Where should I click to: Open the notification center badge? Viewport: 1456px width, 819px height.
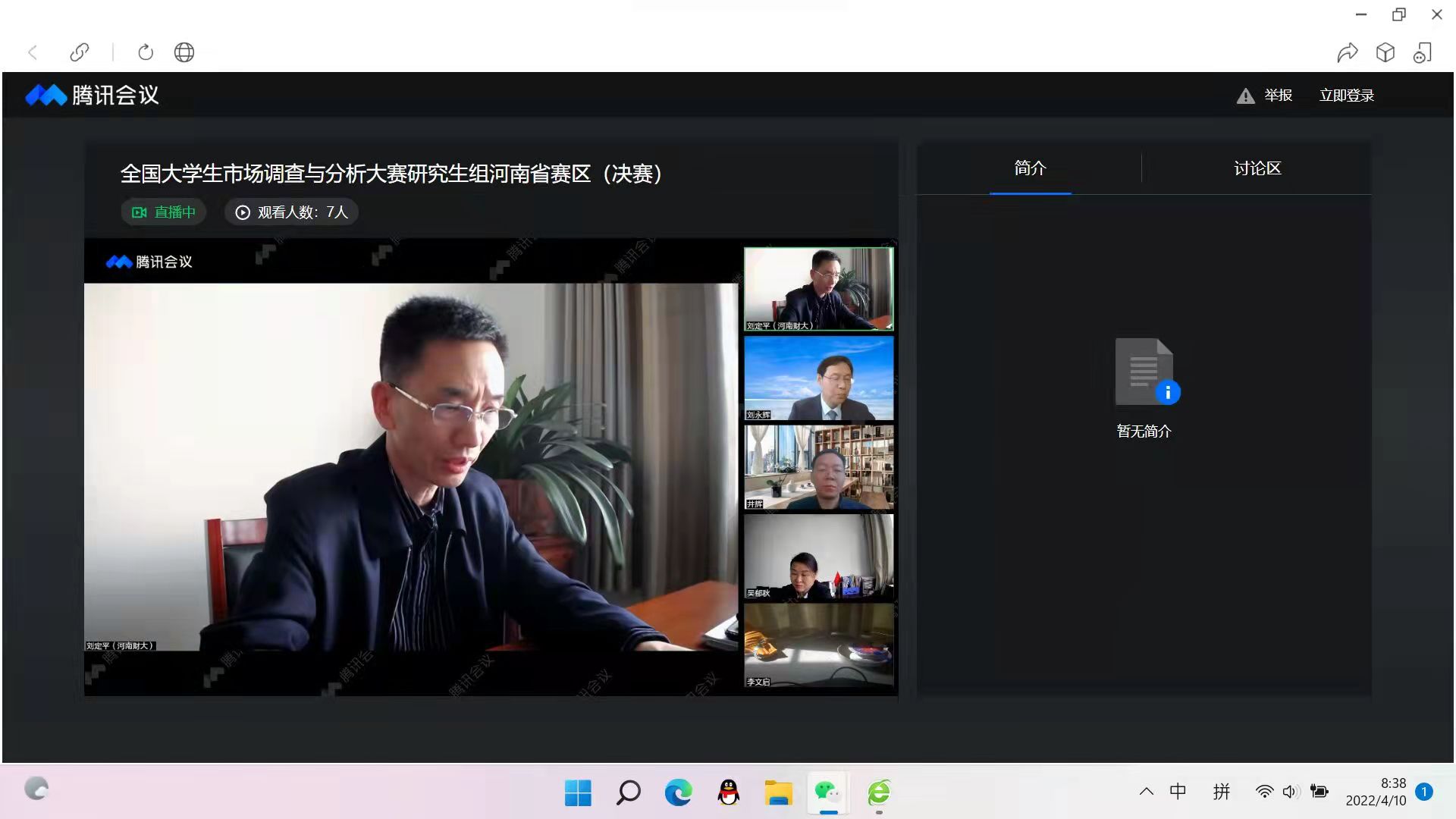[1423, 792]
